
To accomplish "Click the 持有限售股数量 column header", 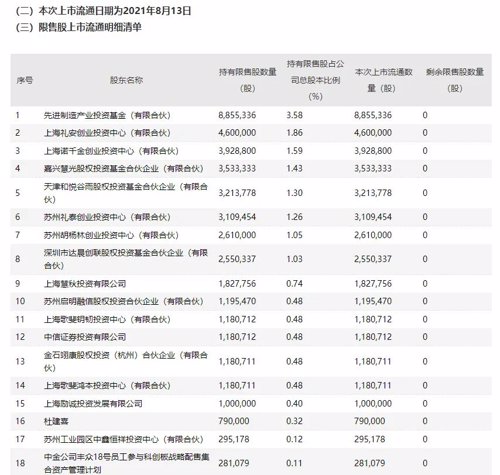I will click(x=247, y=80).
